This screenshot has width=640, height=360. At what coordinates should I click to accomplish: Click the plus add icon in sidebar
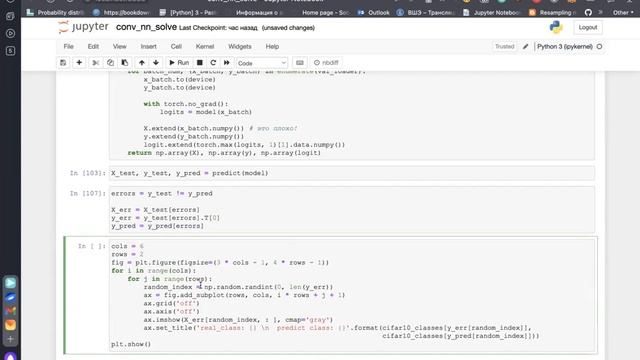coord(11,339)
